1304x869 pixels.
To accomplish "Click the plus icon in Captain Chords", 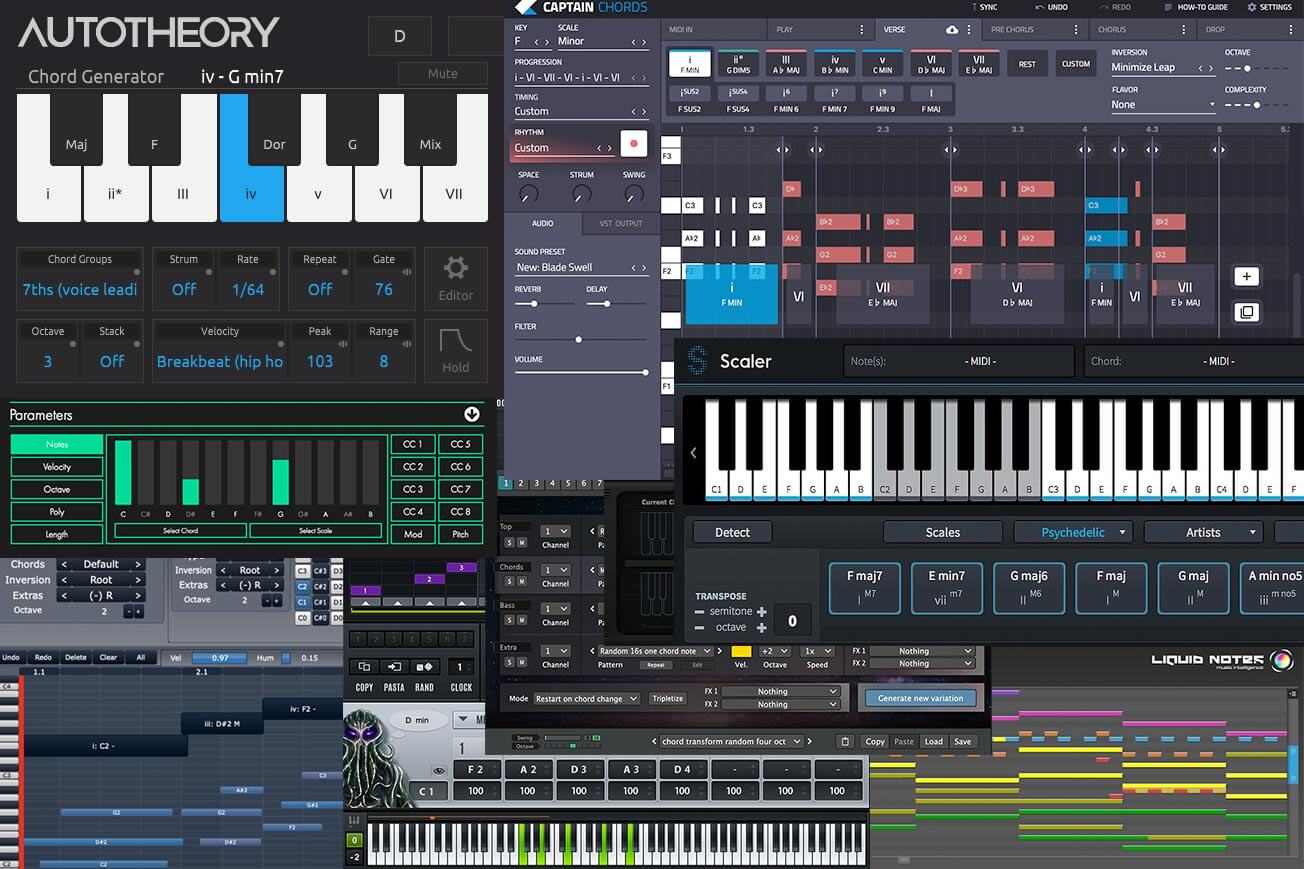I will click(x=1246, y=277).
